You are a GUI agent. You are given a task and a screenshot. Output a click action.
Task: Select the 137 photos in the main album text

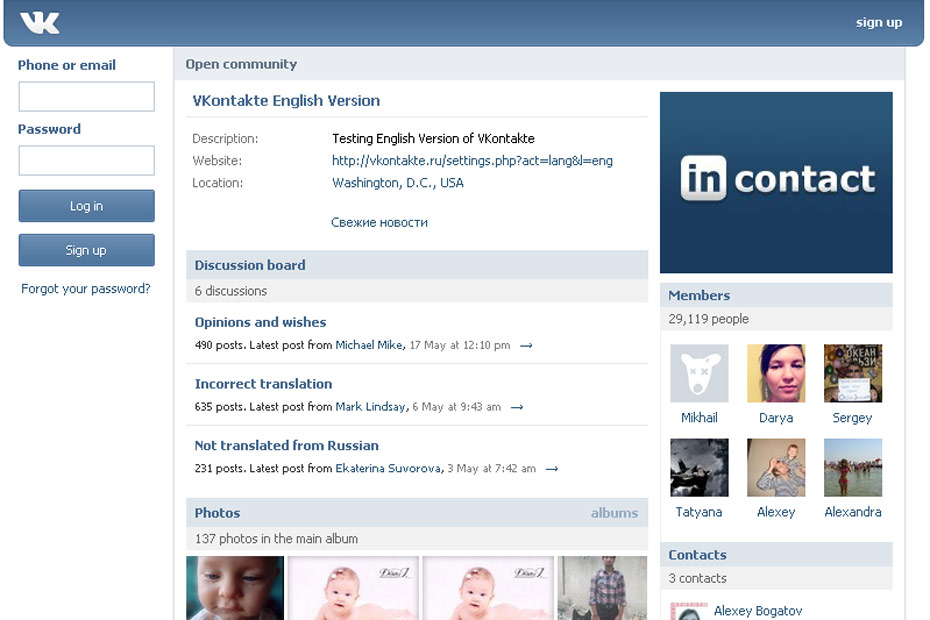[x=276, y=539]
